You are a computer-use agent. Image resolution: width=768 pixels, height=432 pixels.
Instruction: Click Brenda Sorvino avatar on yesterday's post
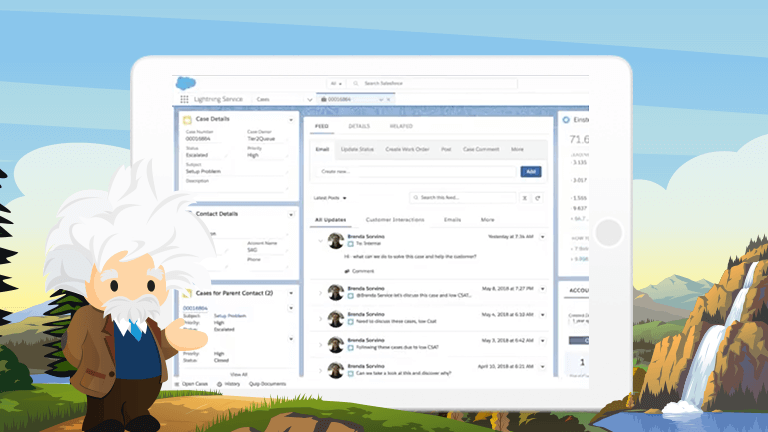tap(336, 241)
